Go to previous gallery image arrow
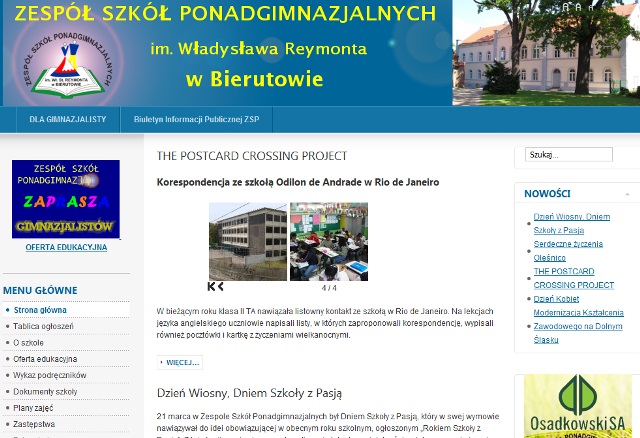This screenshot has width=640, height=438. [220, 287]
